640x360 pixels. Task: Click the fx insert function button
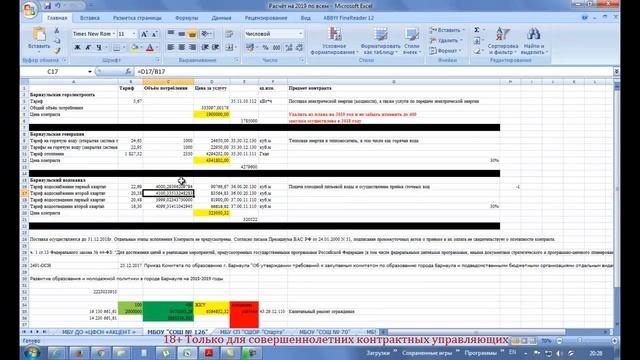click(x=128, y=71)
